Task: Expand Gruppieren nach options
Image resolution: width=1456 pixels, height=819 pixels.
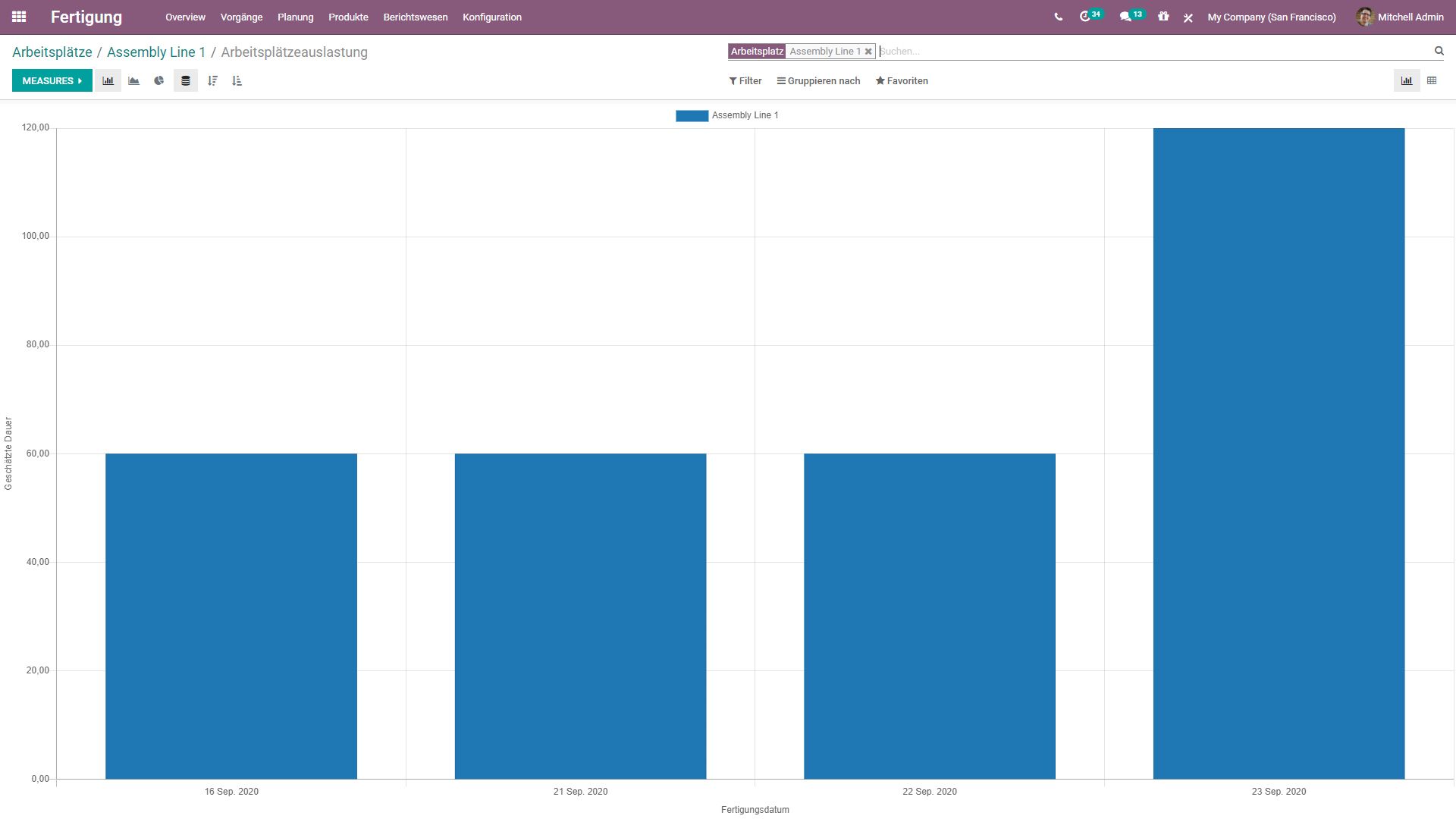Action: 818,80
